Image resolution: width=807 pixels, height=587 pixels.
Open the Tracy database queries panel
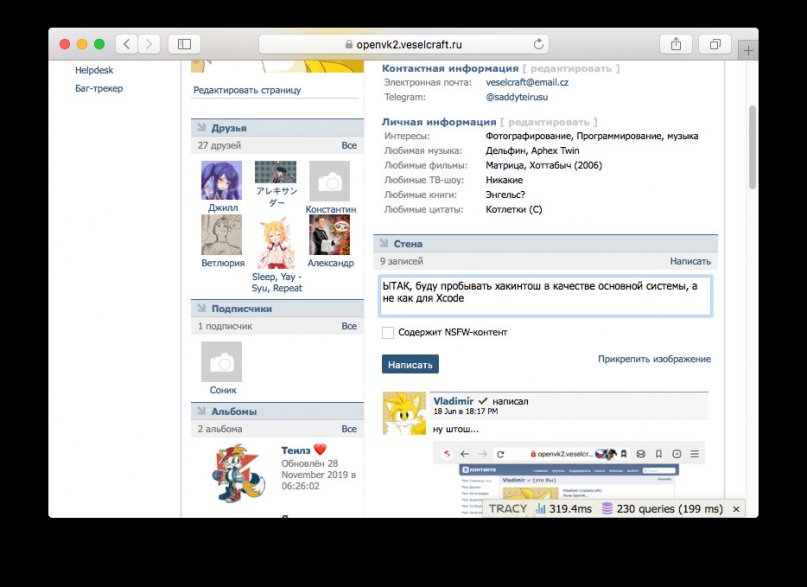[x=662, y=509]
